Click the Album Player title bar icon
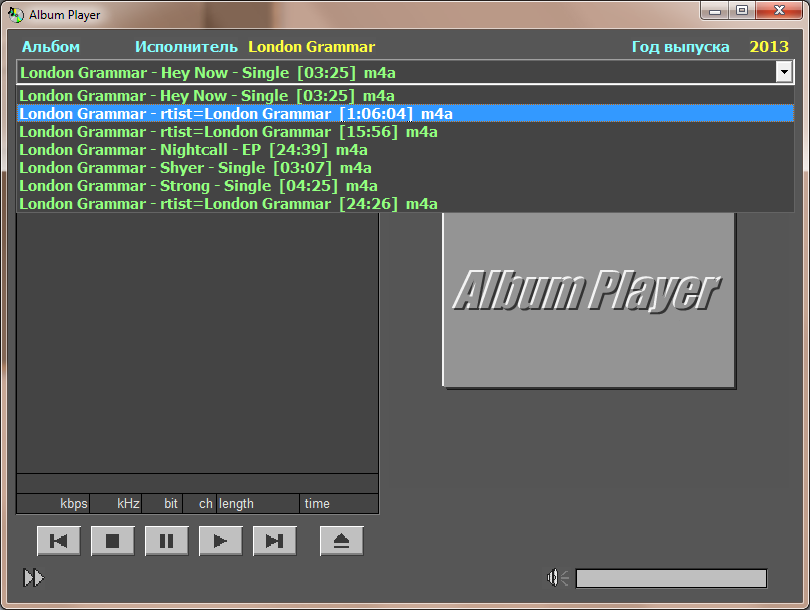Viewport: 810px width, 610px height. [15, 14]
